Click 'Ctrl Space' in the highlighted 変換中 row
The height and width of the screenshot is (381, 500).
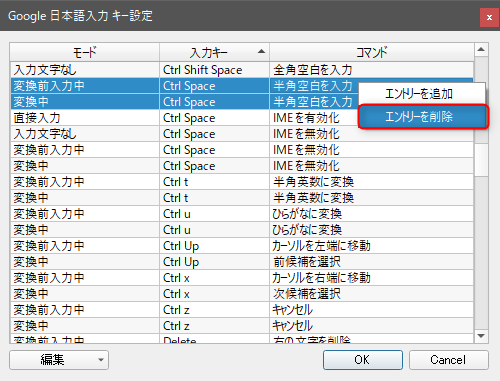214,102
